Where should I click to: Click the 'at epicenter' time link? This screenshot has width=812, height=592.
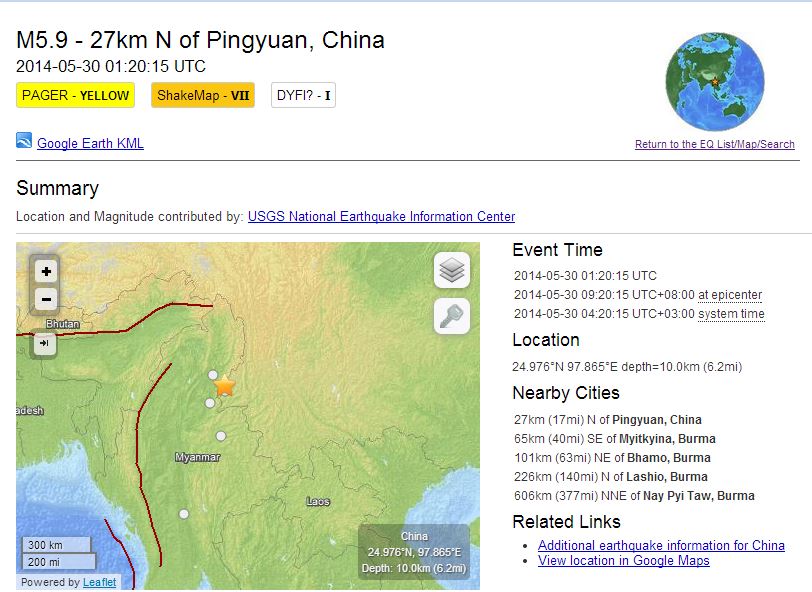click(x=730, y=295)
